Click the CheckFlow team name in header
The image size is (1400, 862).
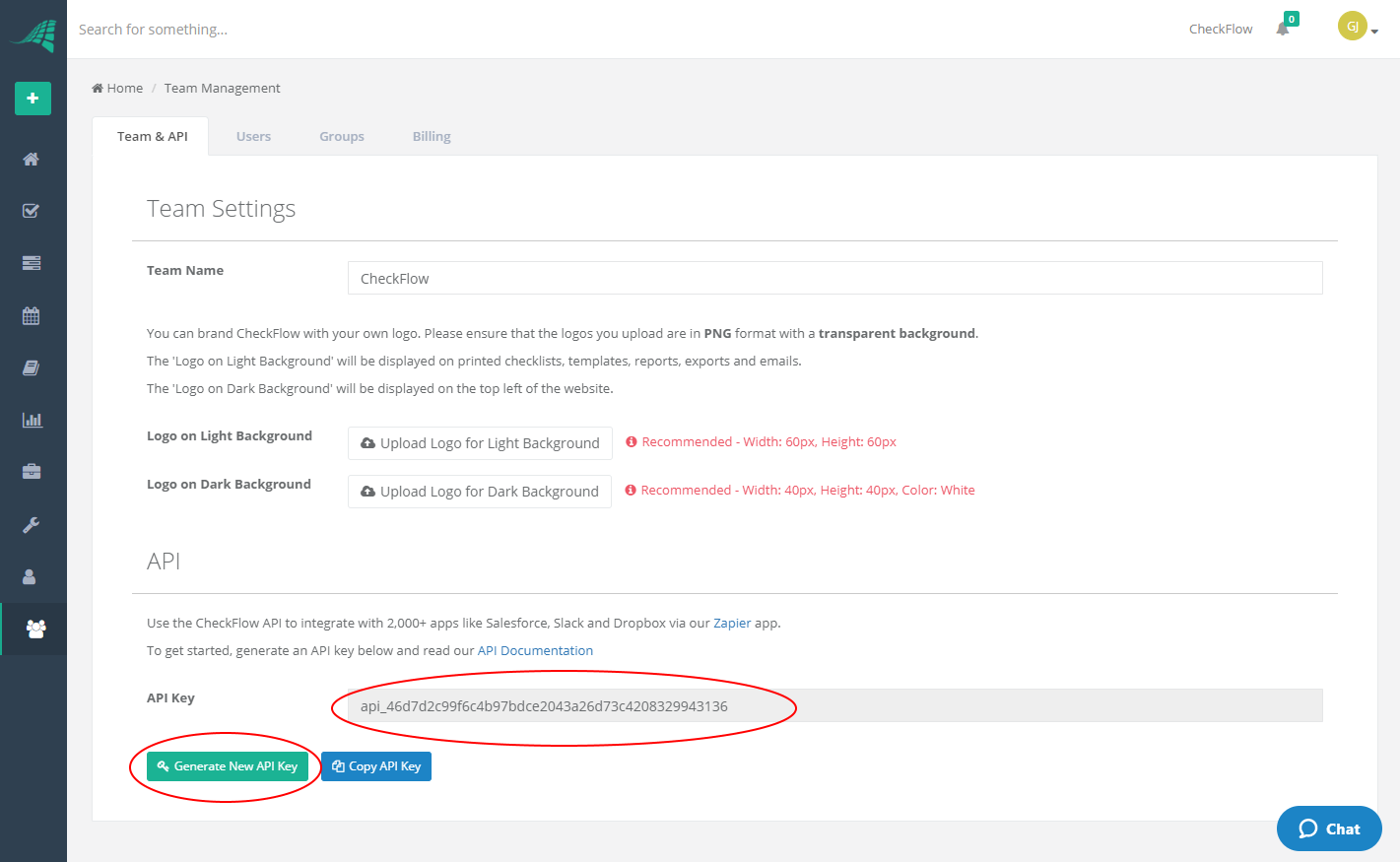(1221, 30)
